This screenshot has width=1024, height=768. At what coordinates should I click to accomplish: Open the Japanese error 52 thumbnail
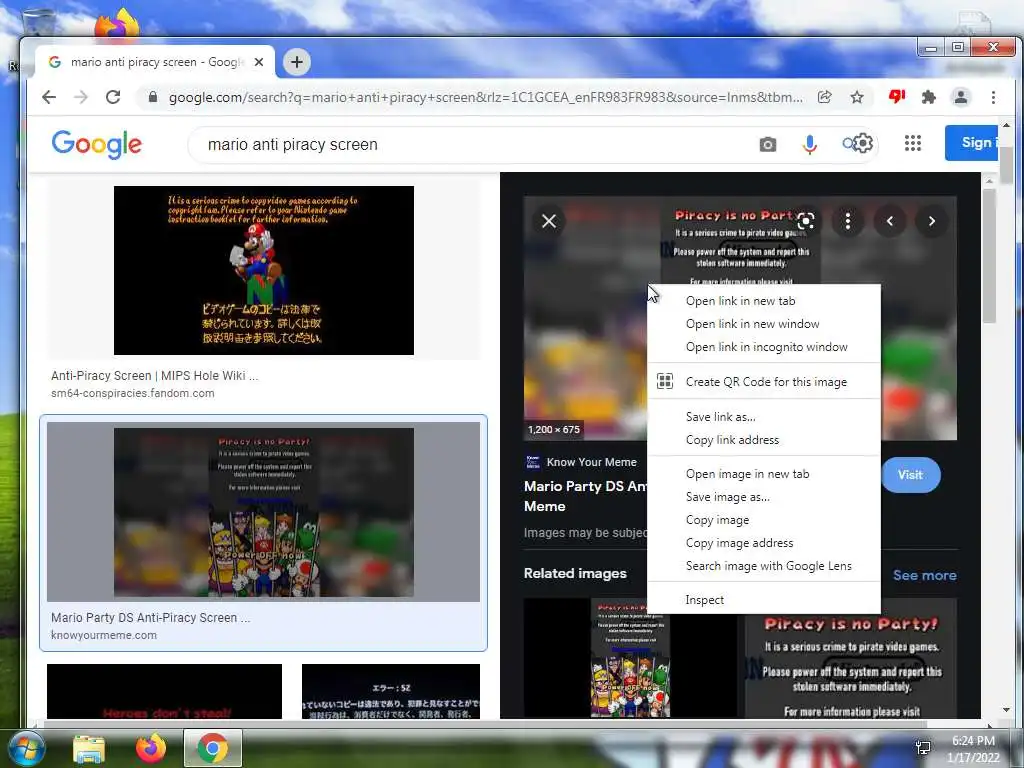pyautogui.click(x=391, y=692)
